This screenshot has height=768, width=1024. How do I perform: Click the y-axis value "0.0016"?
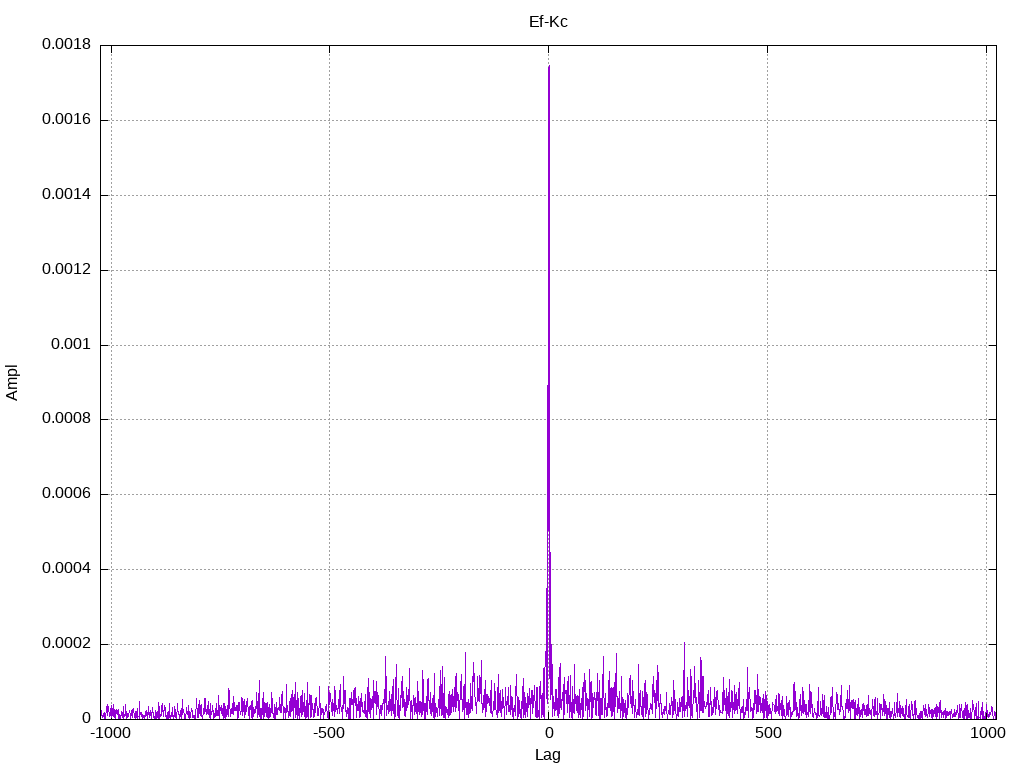click(67, 120)
